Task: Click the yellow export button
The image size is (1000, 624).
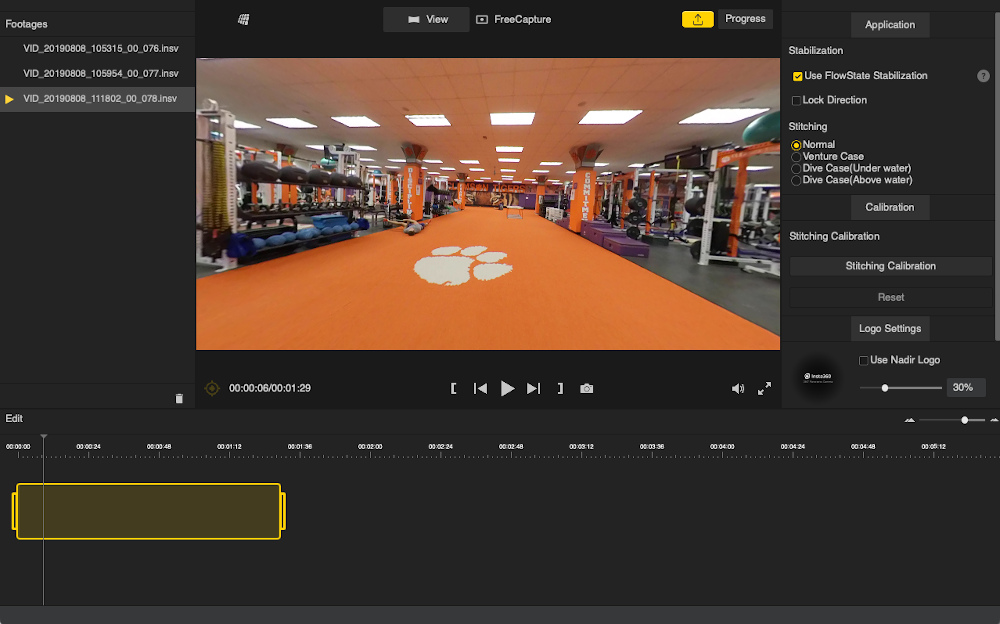Action: pyautogui.click(x=698, y=19)
